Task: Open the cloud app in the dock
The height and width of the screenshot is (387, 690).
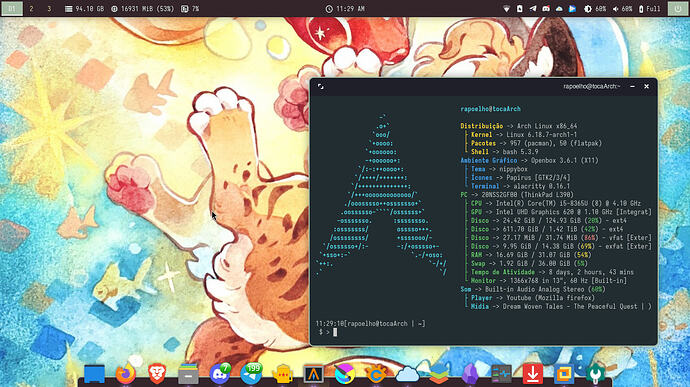Action: pos(407,374)
